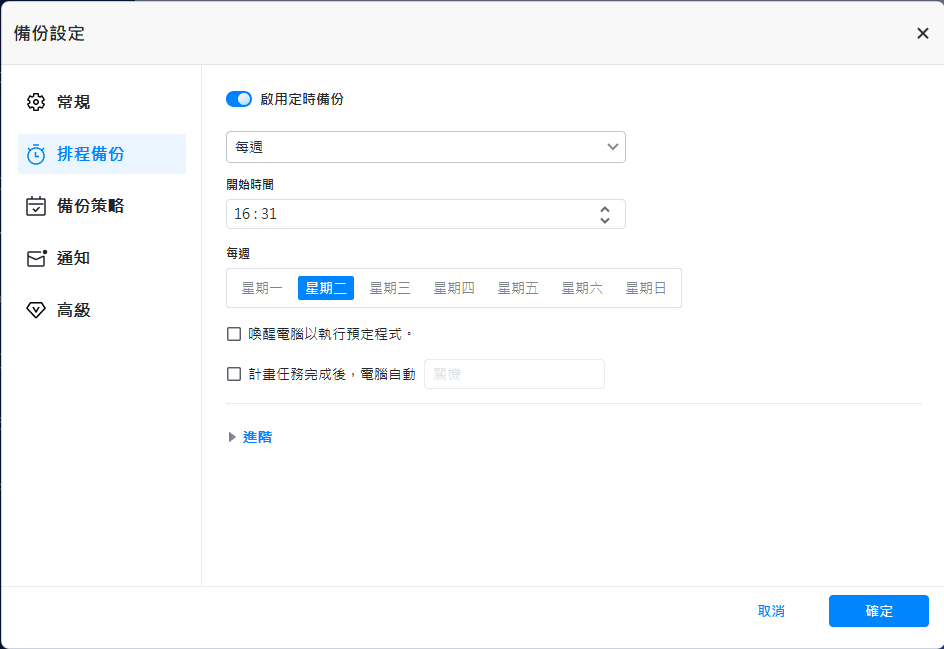Close the 備份設定 dialog with X

(922, 33)
